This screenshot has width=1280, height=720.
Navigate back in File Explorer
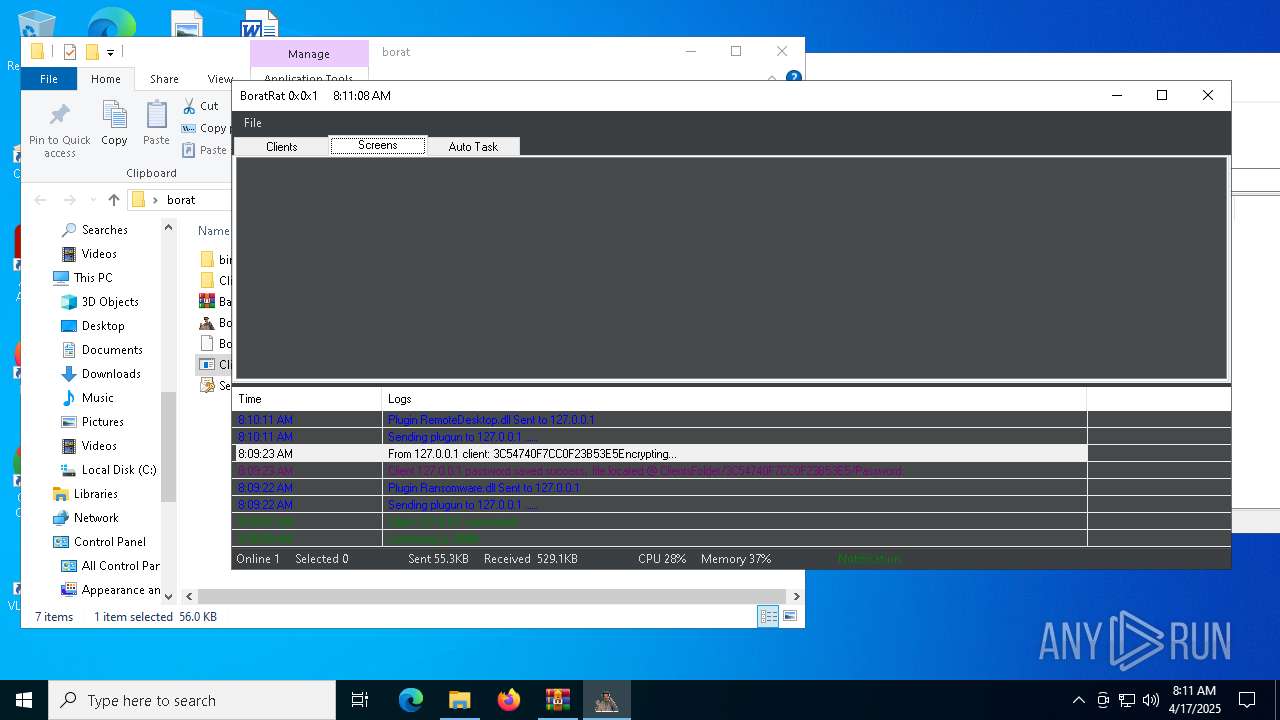41,200
